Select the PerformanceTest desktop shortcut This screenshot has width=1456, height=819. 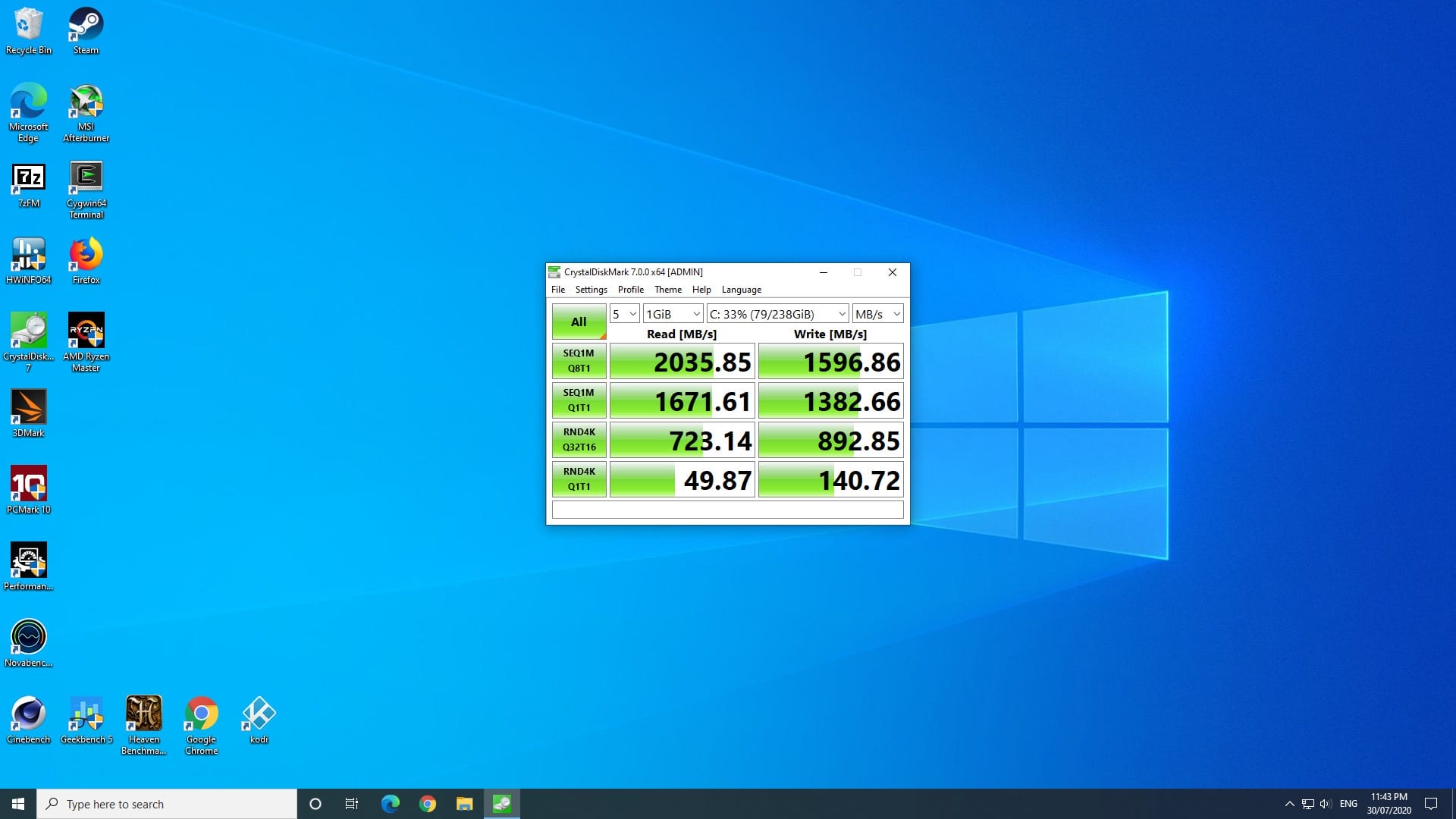pyautogui.click(x=28, y=567)
